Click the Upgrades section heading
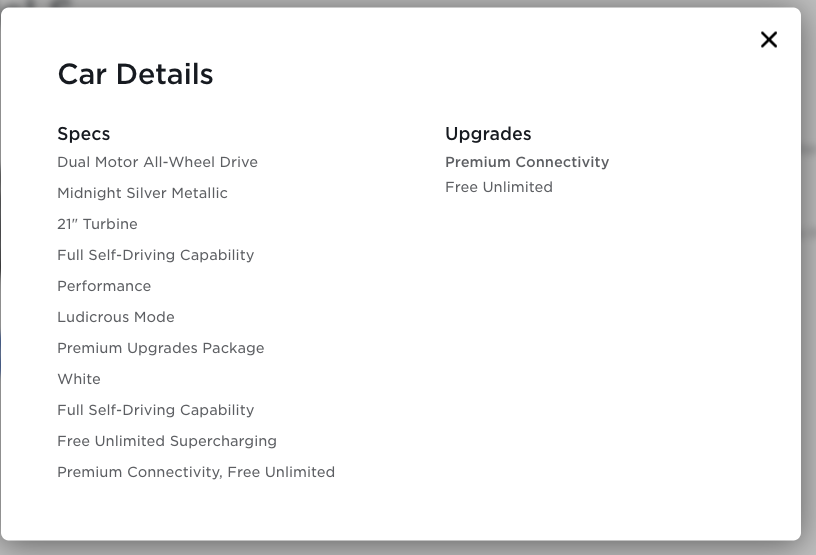The height and width of the screenshot is (555, 816). tap(488, 134)
